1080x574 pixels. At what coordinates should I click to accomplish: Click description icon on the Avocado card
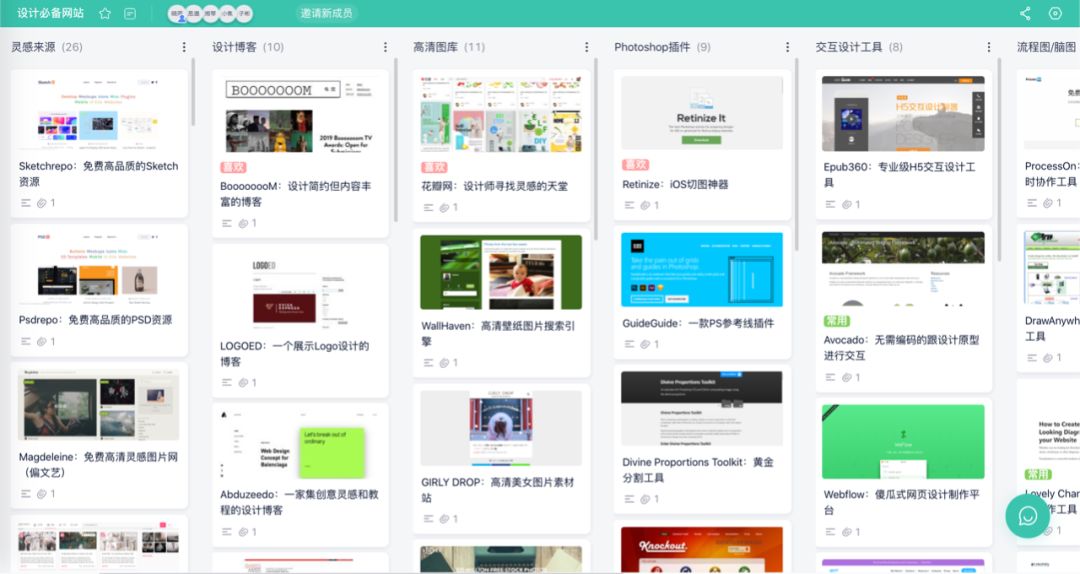pyautogui.click(x=830, y=377)
